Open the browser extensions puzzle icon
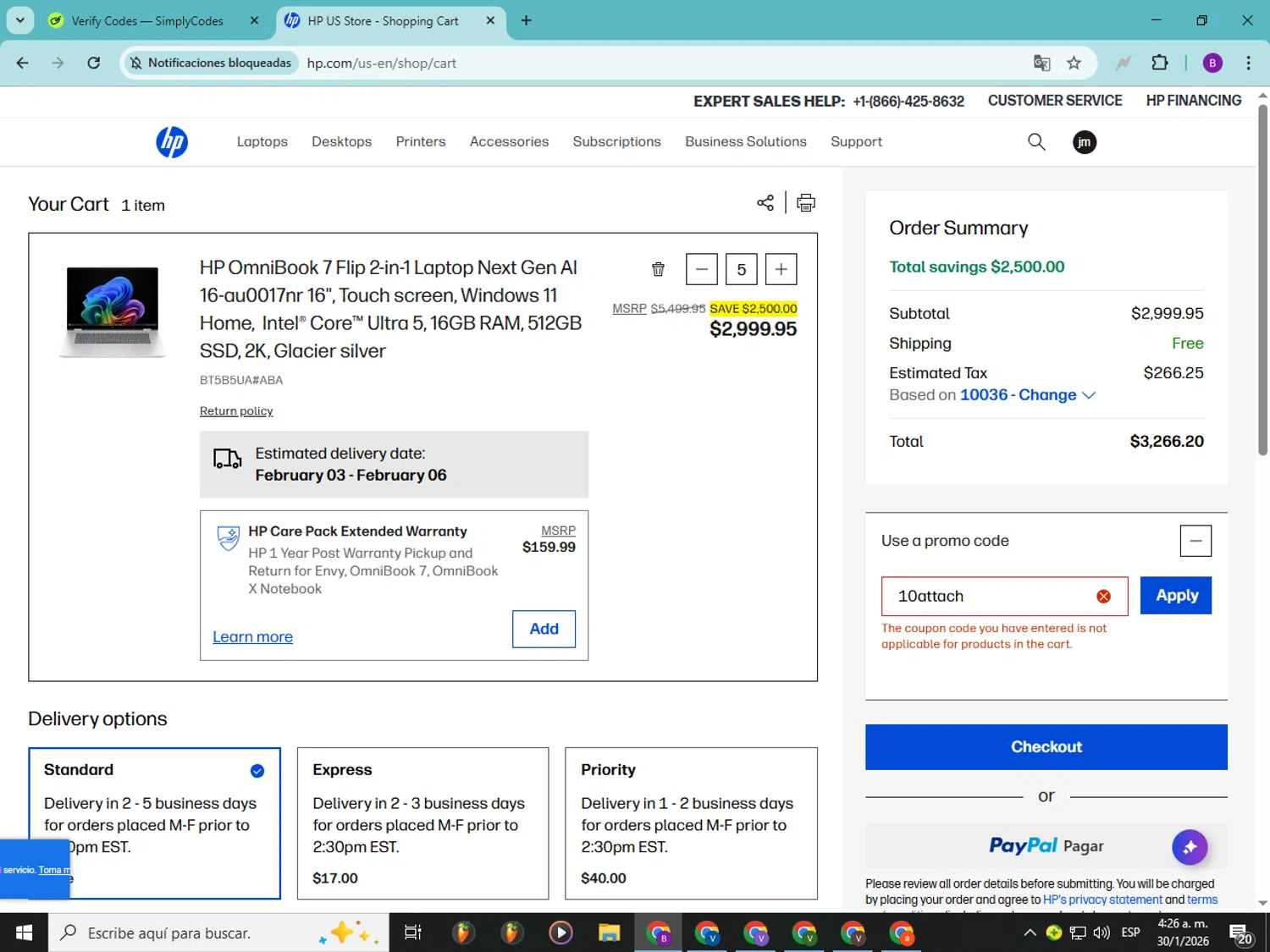The image size is (1270, 952). point(1160,63)
